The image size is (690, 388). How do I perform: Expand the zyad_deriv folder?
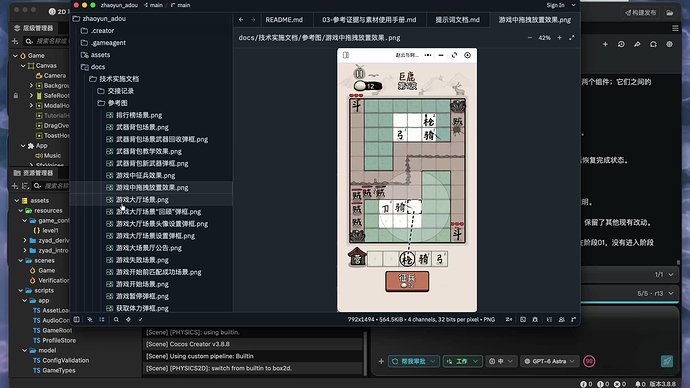(x=25, y=240)
